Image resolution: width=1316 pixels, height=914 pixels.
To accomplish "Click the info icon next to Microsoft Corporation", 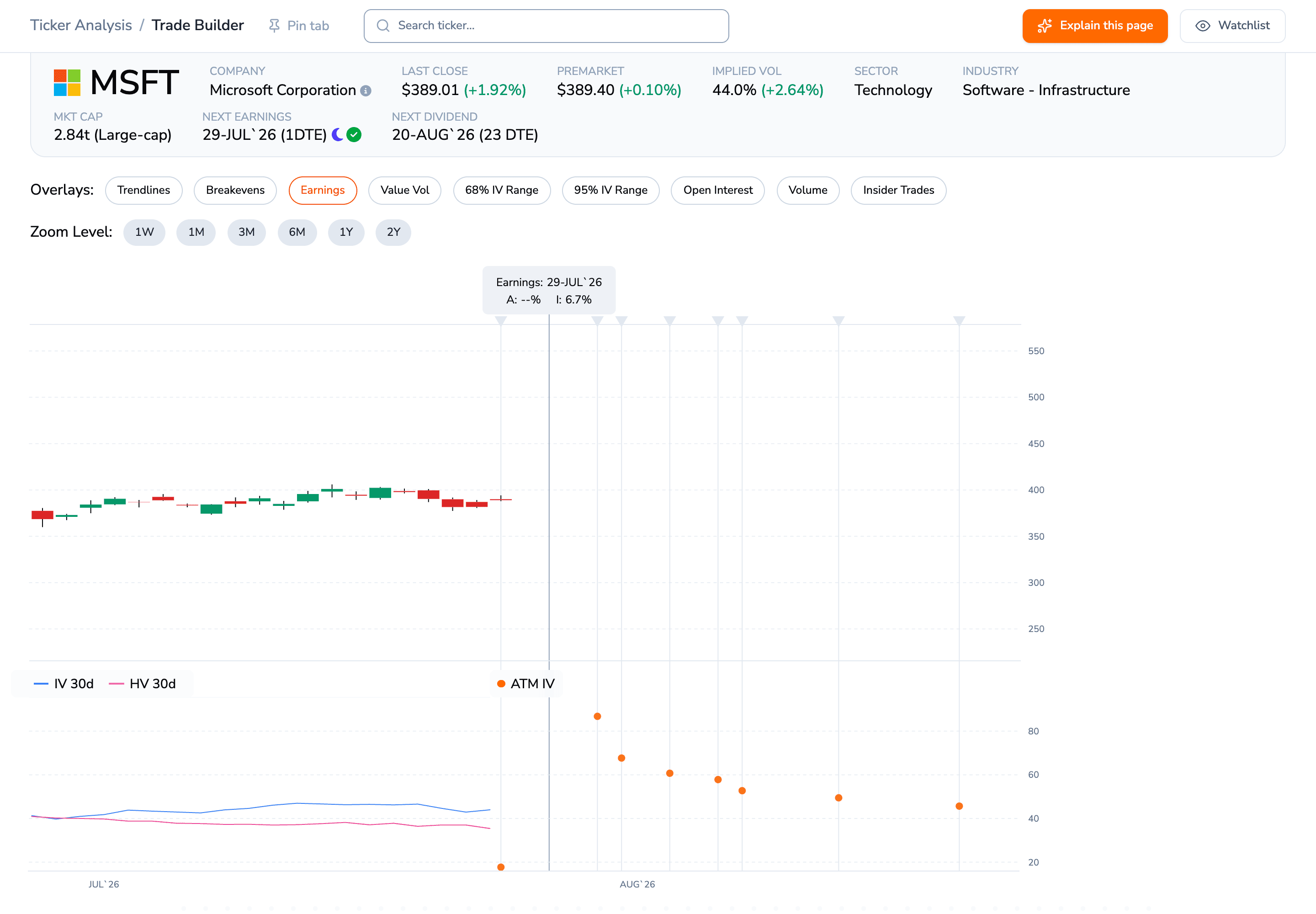I will point(366,91).
